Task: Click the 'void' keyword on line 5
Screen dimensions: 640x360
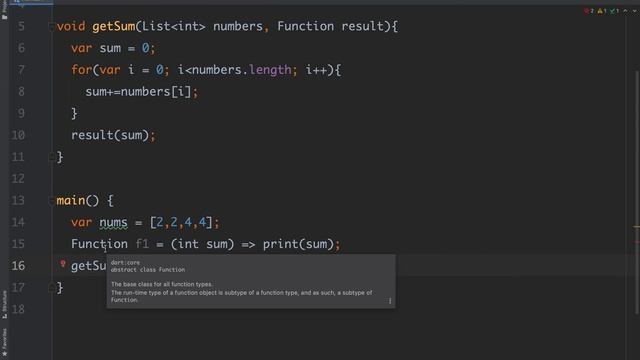Action: tap(71, 27)
